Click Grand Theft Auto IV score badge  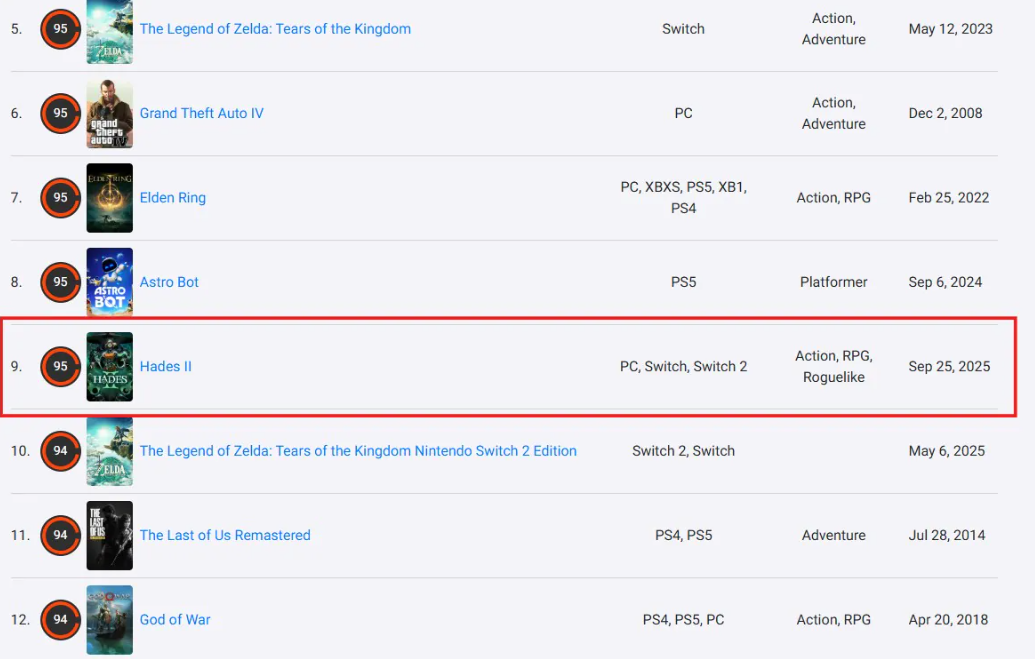coord(60,114)
